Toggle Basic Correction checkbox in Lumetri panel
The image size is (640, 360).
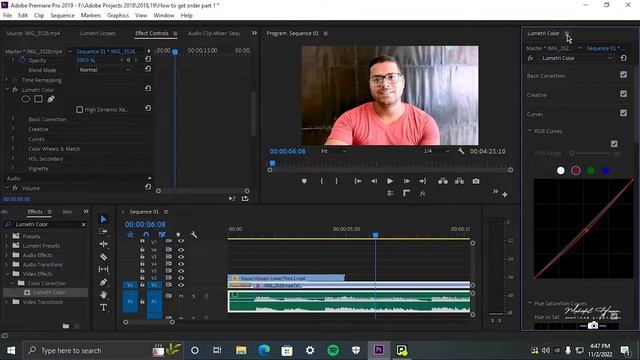(623, 75)
